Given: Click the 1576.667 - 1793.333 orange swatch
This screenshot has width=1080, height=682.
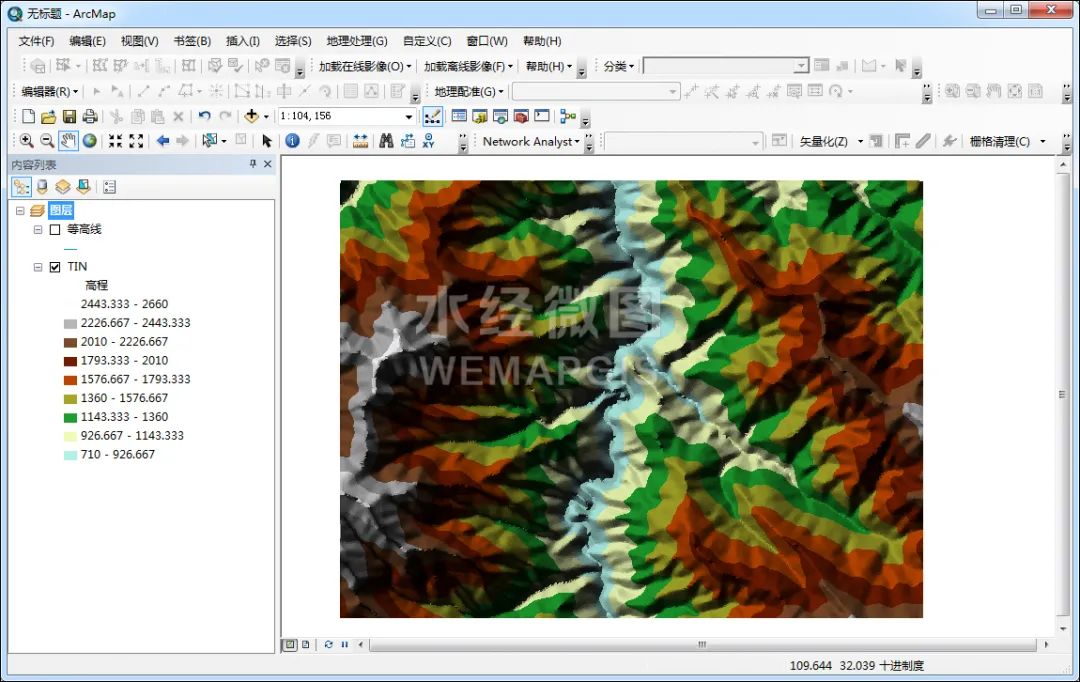Looking at the screenshot, I should coord(70,380).
